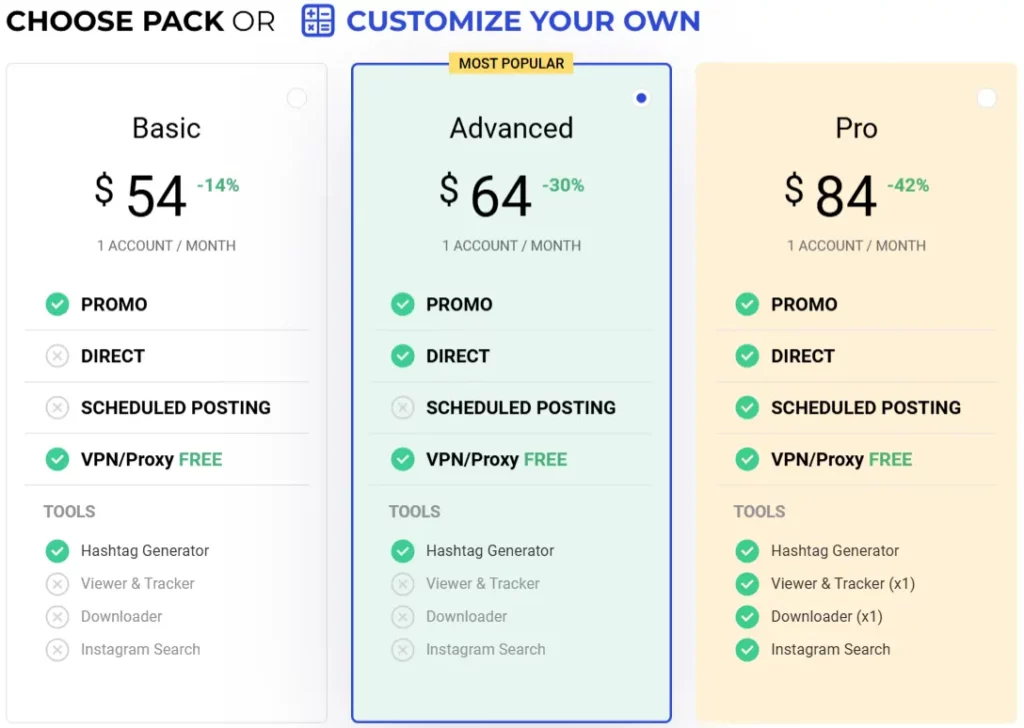Click the VPN/Proxy FREE checkmark in Basic plan
Viewport: 1024px width, 728px height.
pyautogui.click(x=57, y=459)
